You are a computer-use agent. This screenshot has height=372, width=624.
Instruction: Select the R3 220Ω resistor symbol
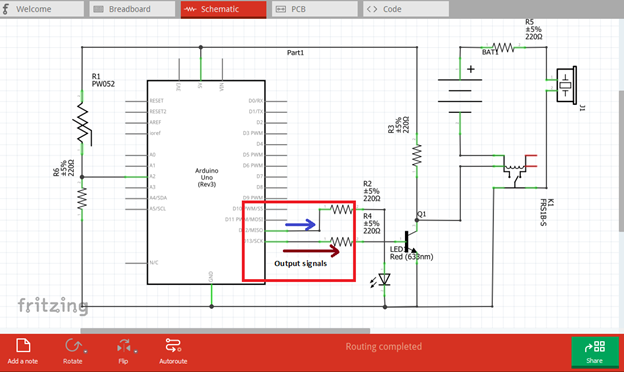(417, 155)
